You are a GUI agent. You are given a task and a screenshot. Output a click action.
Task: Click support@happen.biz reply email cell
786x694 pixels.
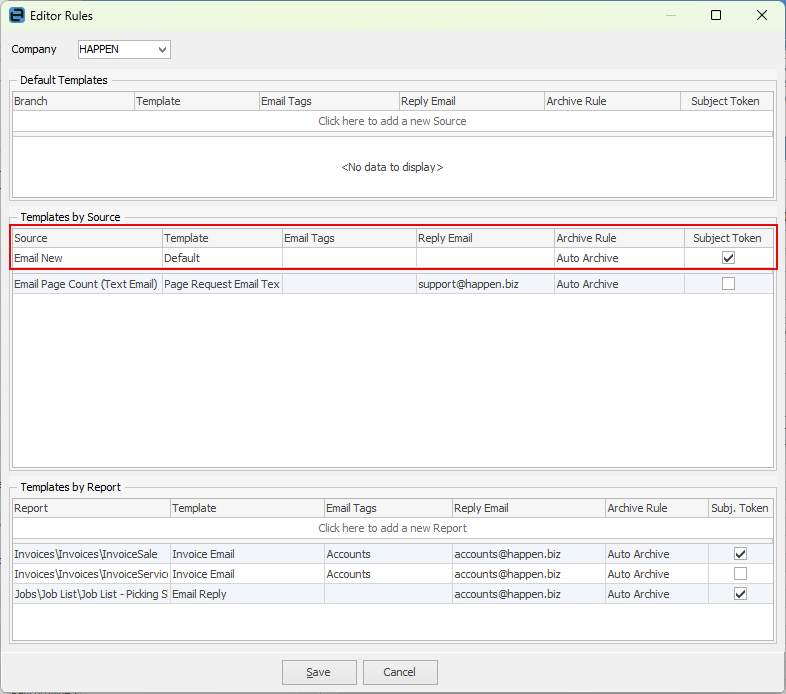[485, 284]
